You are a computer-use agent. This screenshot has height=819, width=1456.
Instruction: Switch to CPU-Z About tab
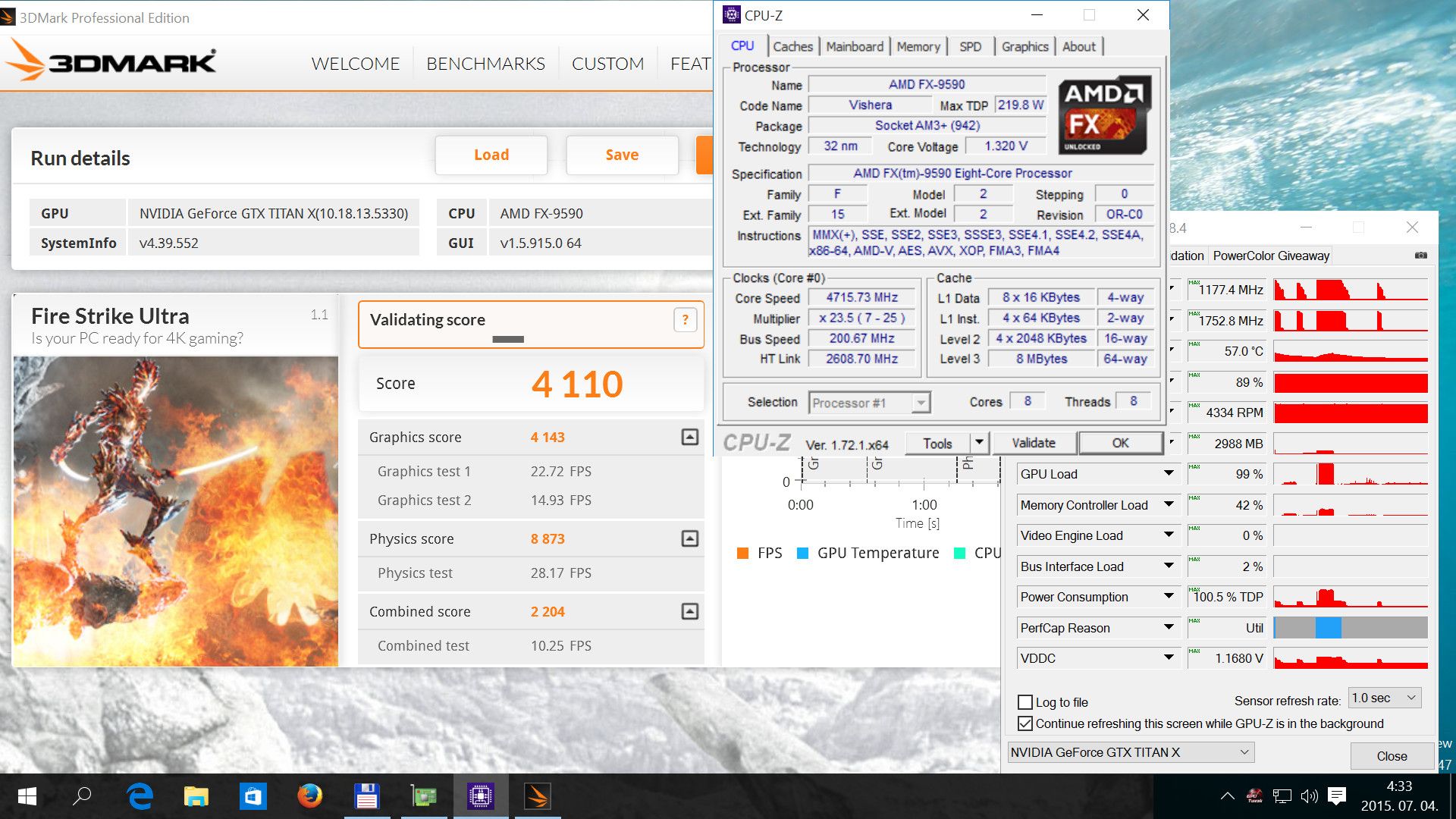(x=1078, y=46)
